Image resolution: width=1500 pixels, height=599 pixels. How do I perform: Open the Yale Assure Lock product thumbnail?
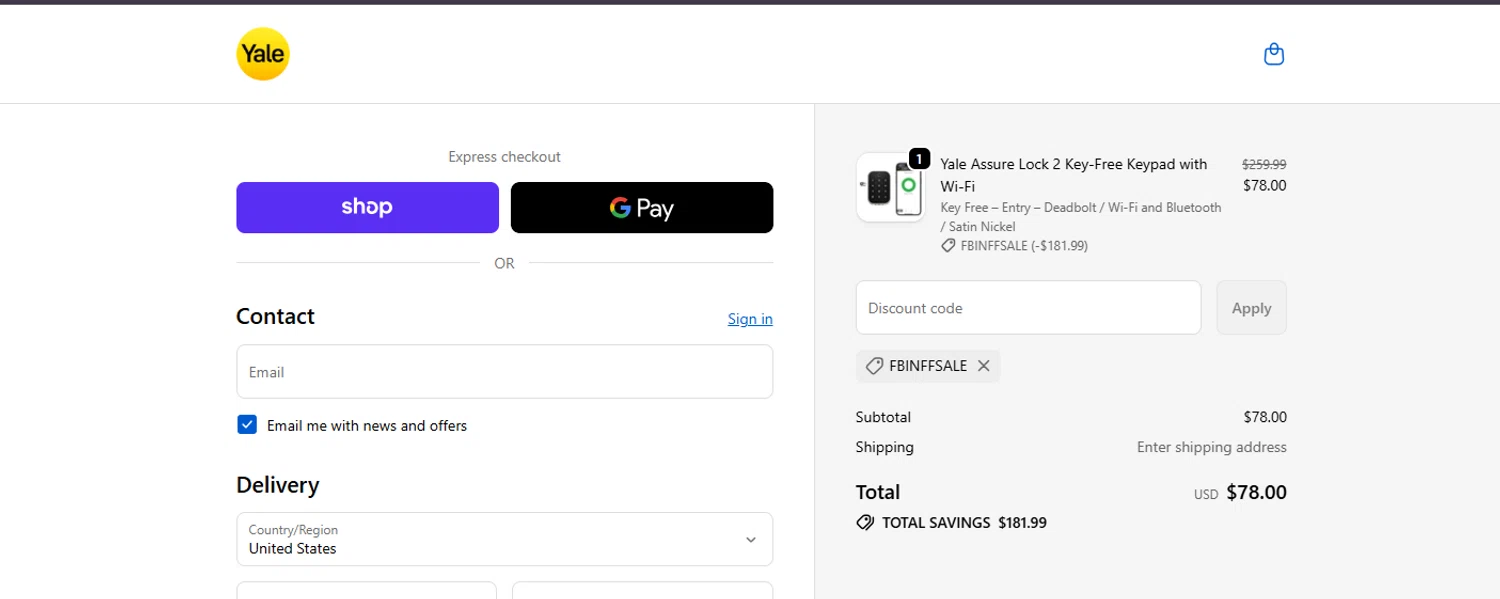[891, 187]
